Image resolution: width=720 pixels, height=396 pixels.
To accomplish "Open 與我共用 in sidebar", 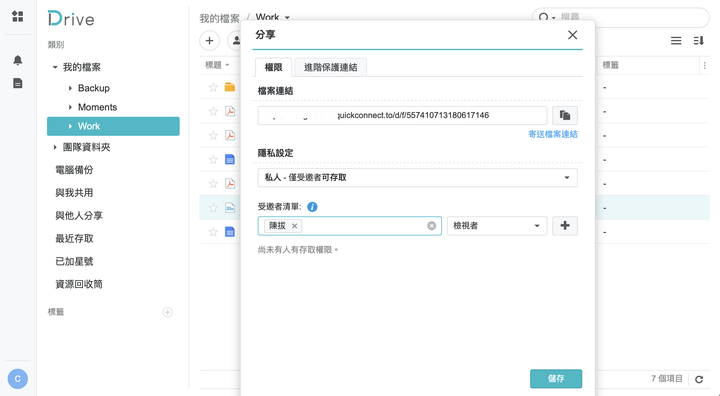I will (x=74, y=193).
